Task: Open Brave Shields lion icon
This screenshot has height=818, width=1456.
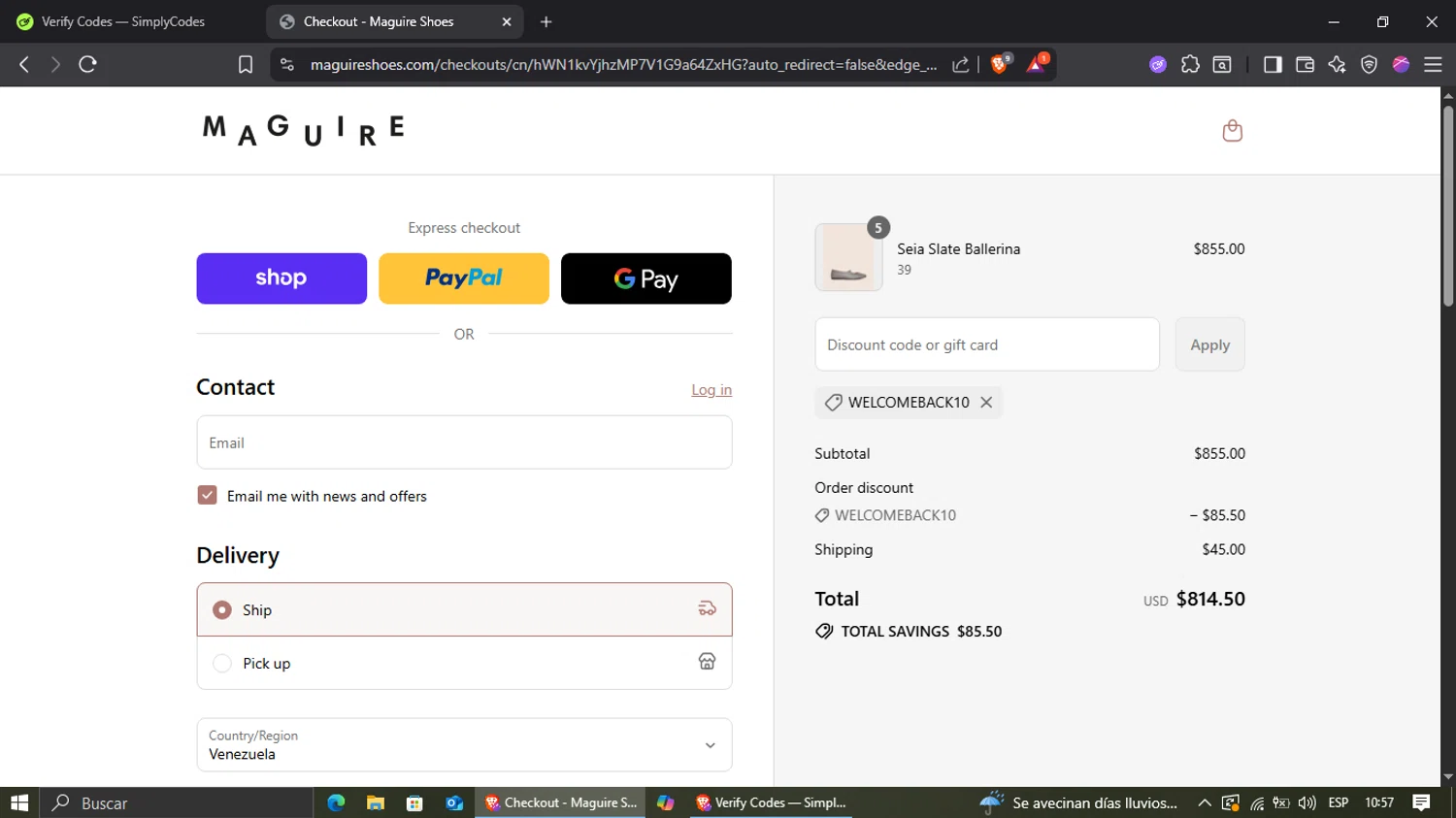Action: click(1000, 64)
